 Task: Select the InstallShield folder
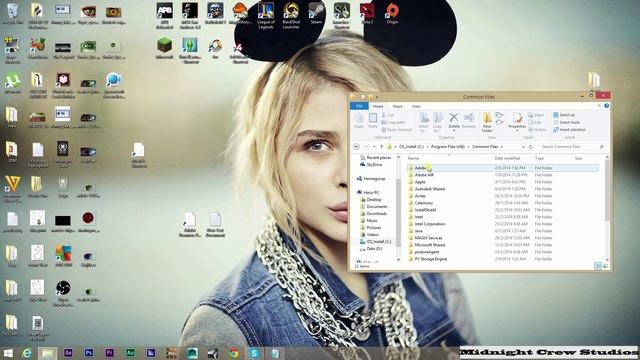click(x=425, y=210)
